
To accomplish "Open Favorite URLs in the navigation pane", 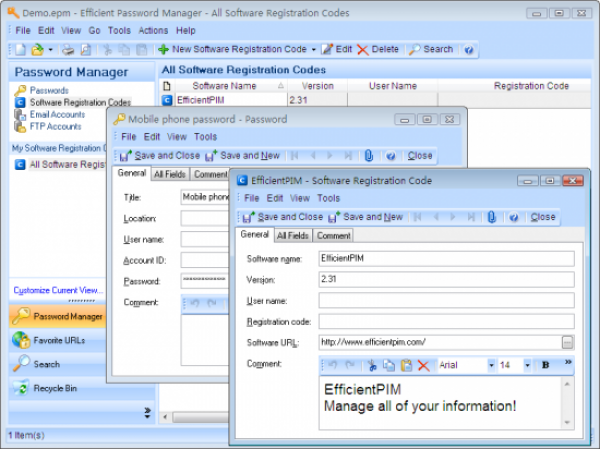I will click(x=59, y=340).
